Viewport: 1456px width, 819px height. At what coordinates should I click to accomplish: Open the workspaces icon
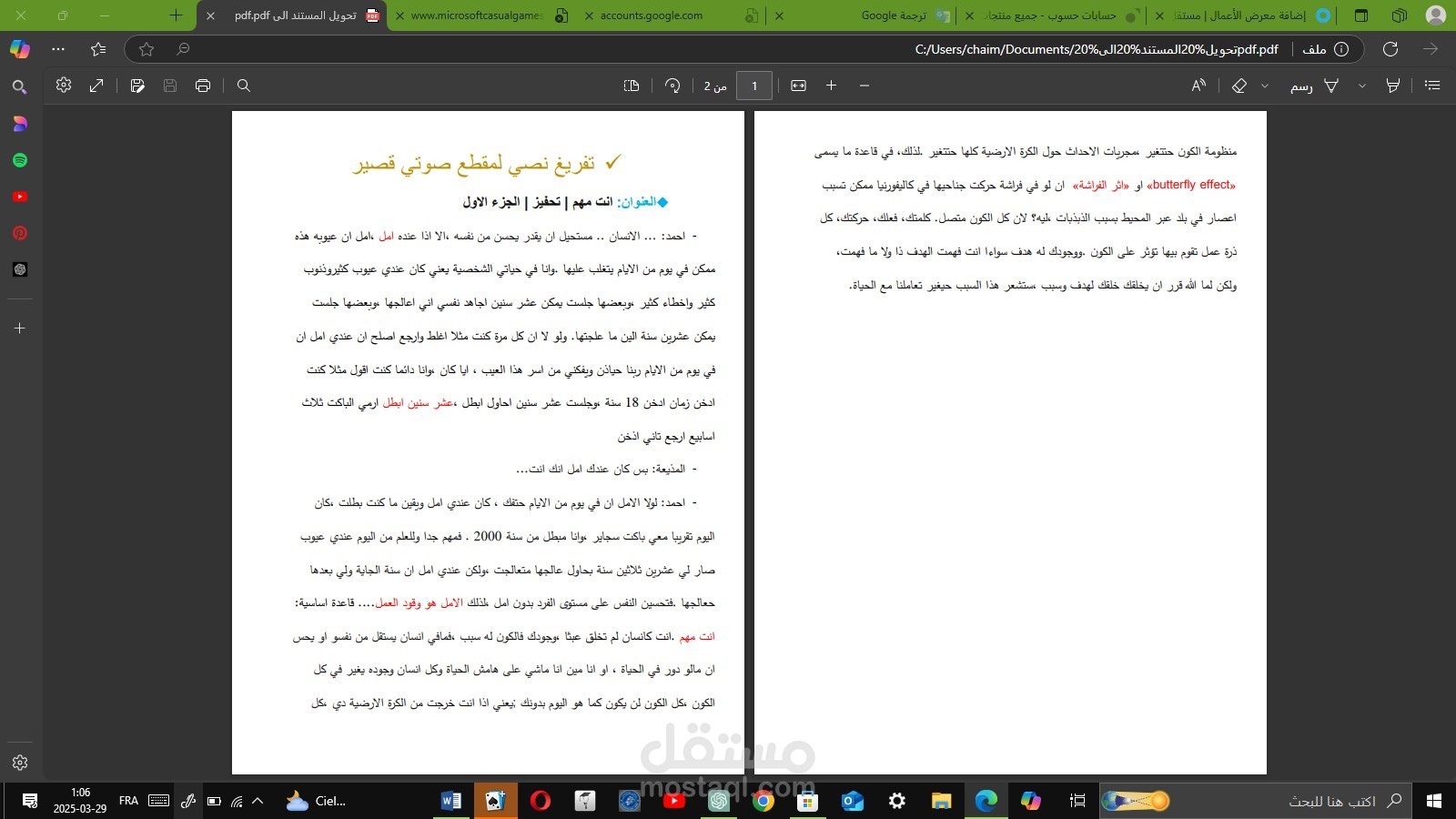1400,15
